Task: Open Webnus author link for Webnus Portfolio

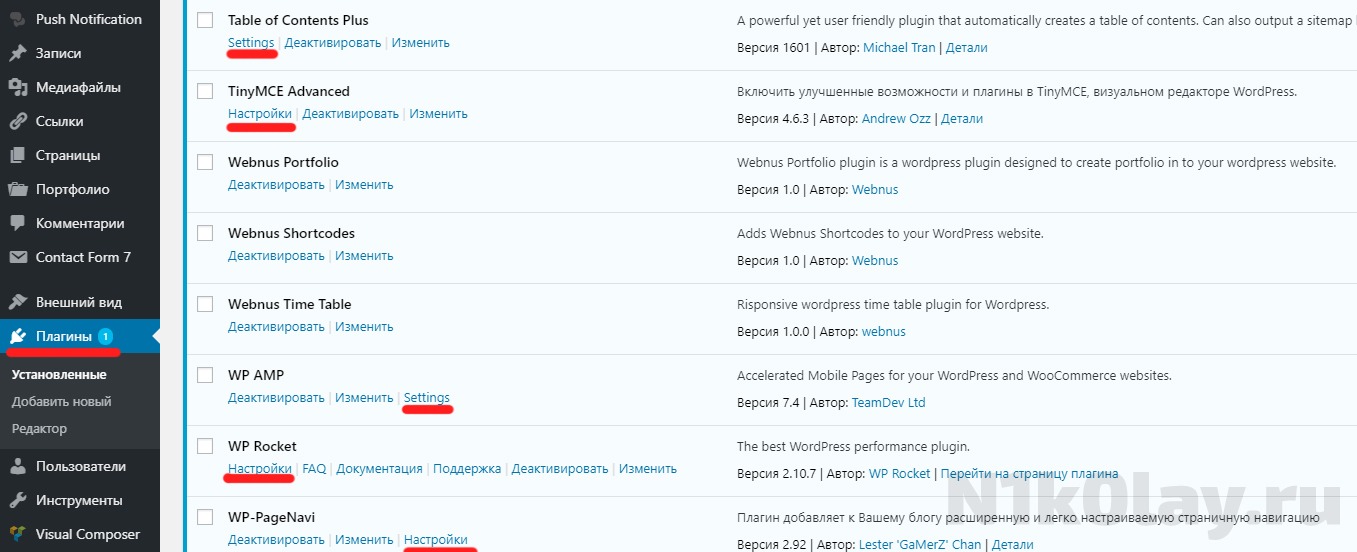Action: pyautogui.click(x=875, y=190)
